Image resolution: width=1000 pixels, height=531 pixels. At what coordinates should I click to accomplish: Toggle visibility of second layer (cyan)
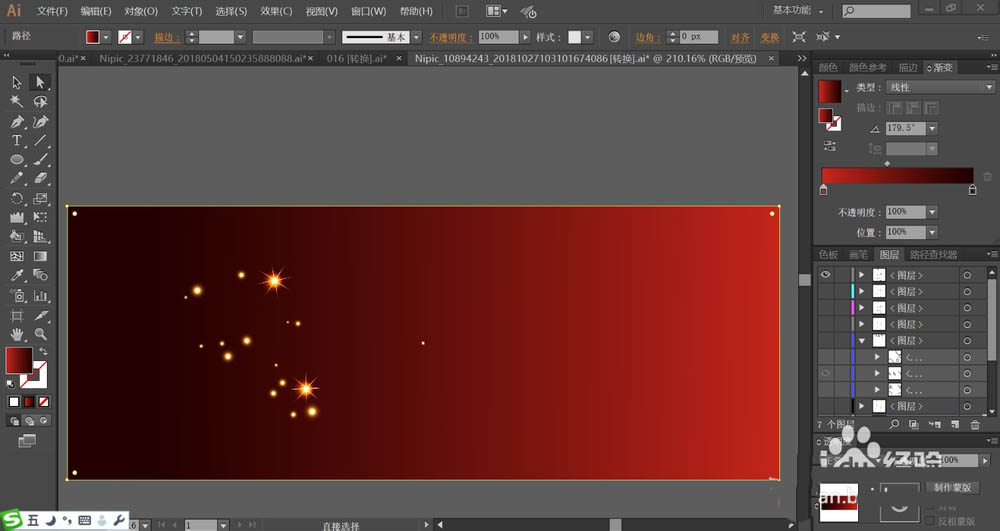825,291
